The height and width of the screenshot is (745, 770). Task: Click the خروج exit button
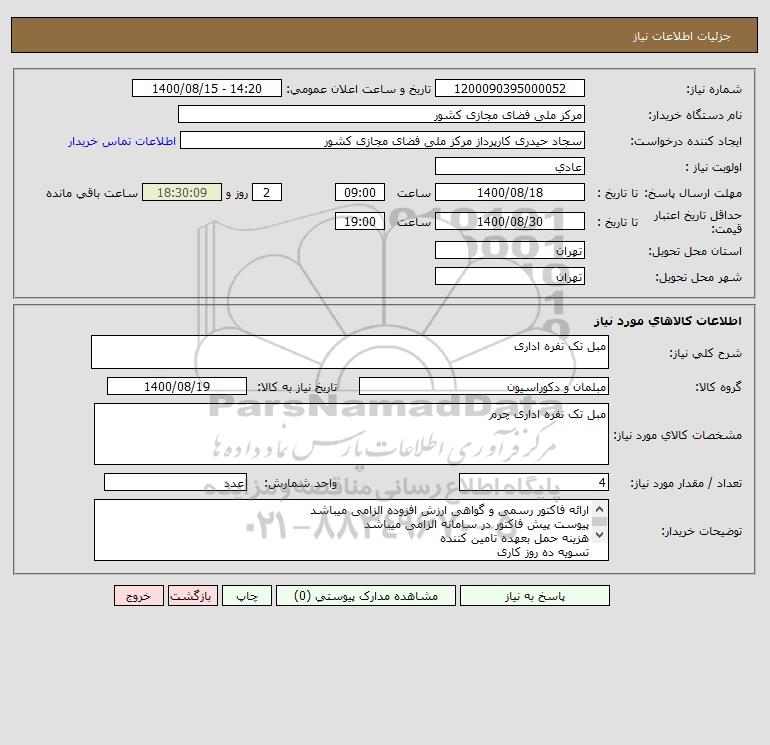(138, 596)
